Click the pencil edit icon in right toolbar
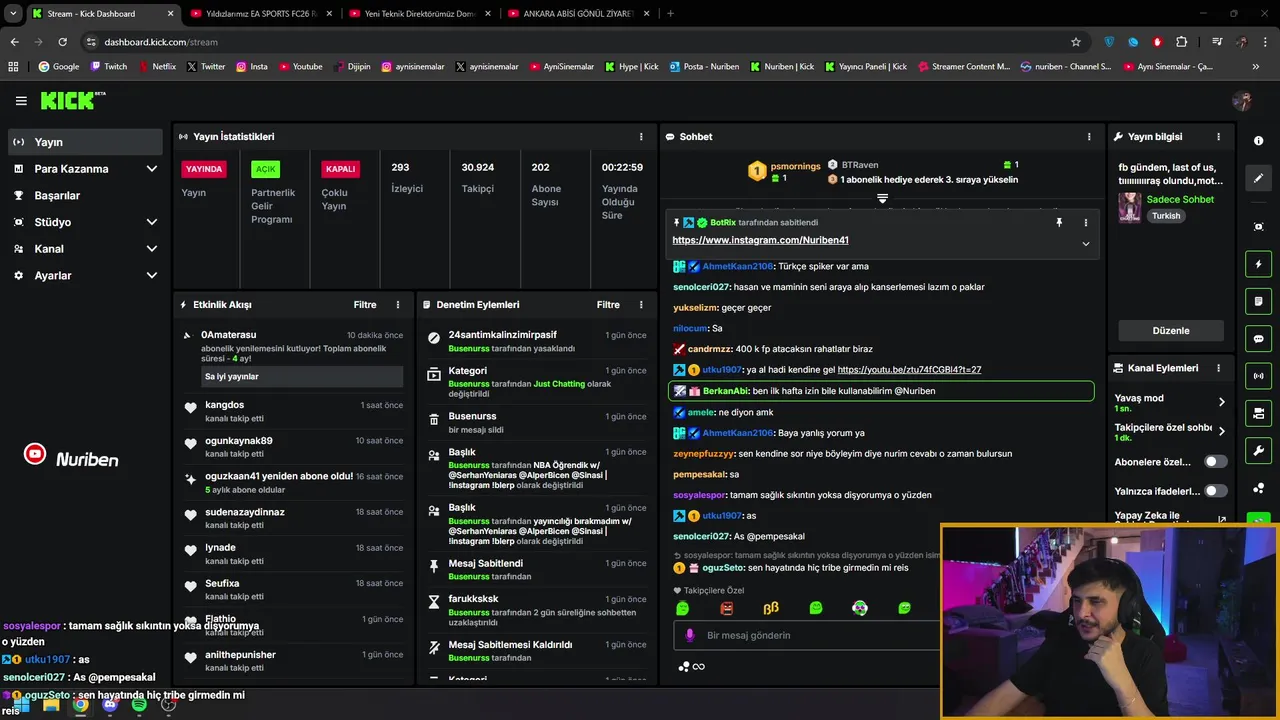 click(x=1258, y=178)
